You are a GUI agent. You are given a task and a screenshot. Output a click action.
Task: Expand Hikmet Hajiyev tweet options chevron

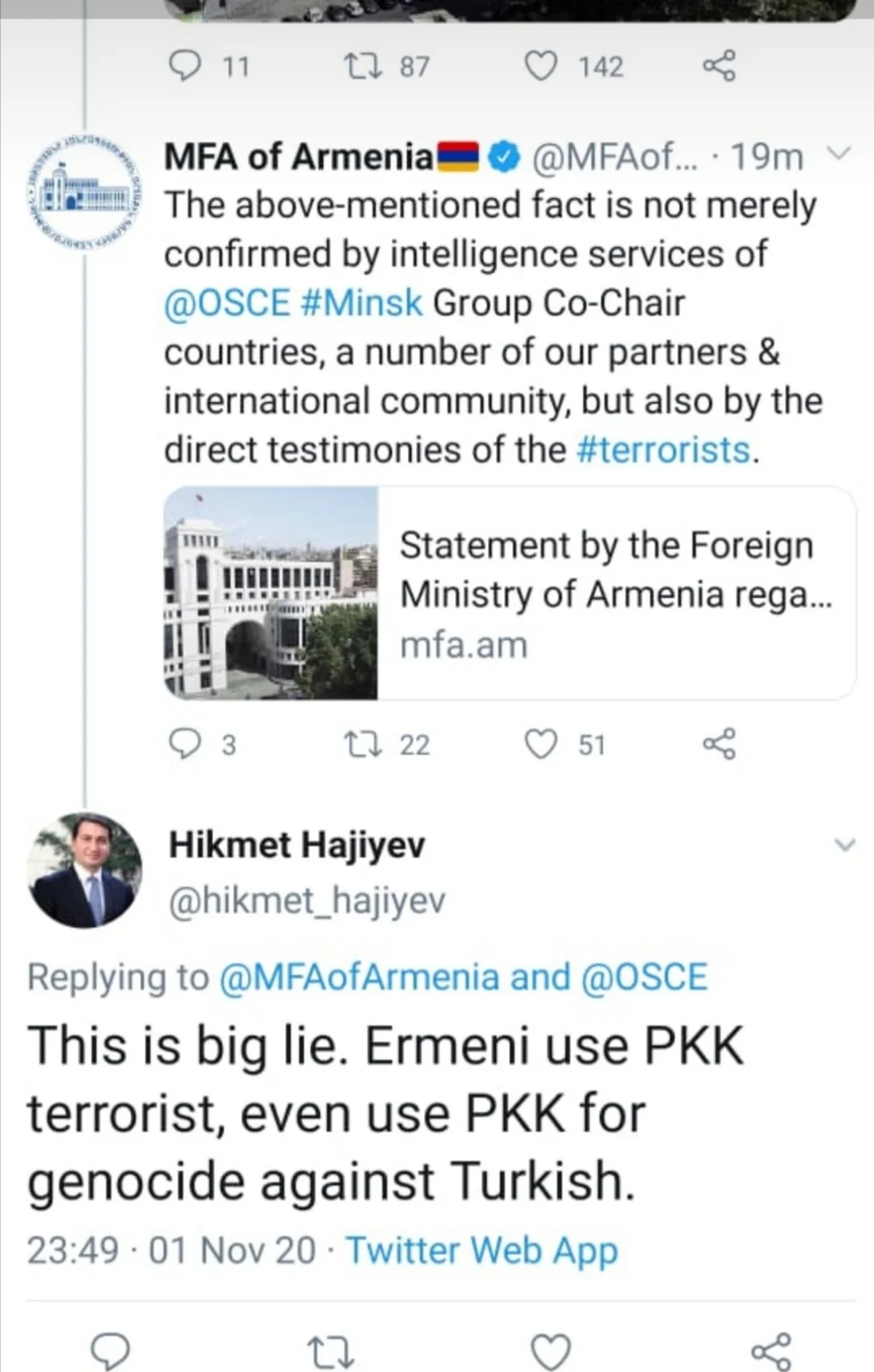click(x=845, y=845)
